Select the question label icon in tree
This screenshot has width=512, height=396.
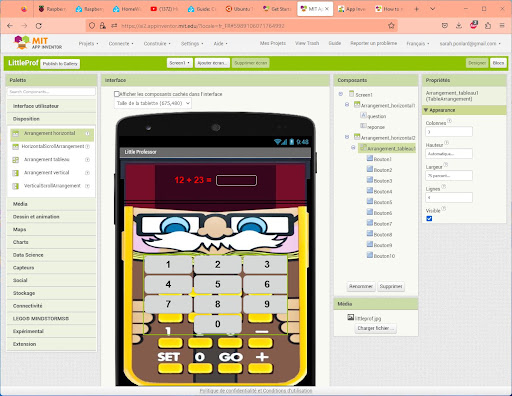(363, 115)
